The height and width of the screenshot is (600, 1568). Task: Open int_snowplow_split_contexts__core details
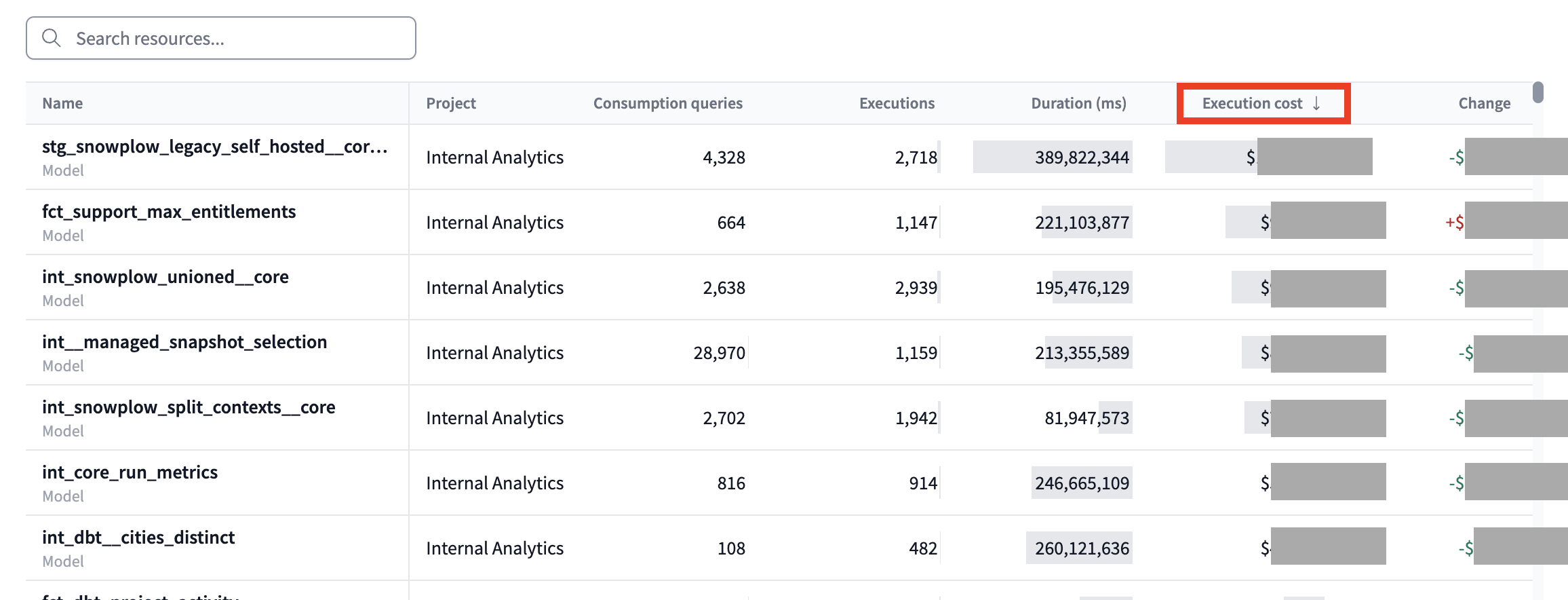click(188, 407)
